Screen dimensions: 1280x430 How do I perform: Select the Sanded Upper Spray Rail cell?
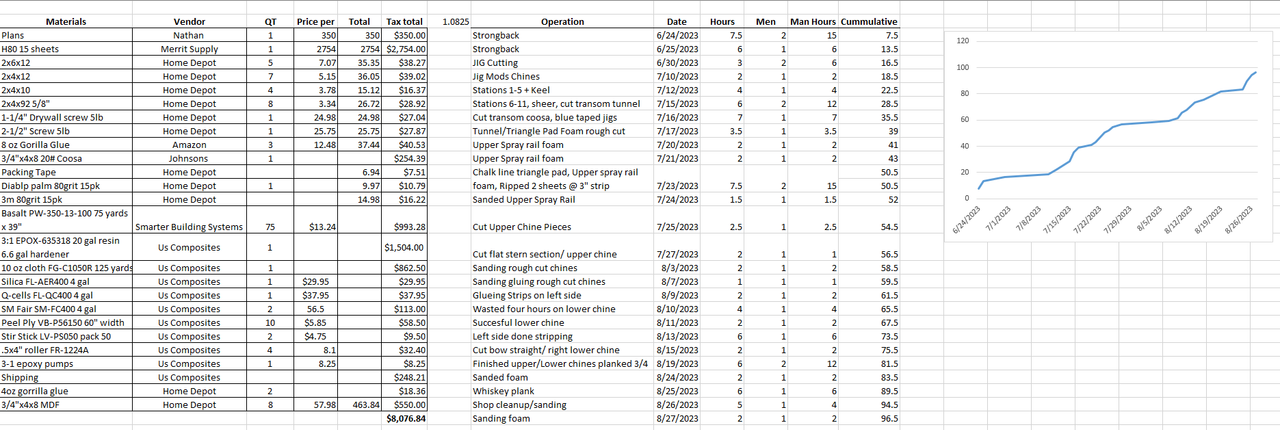563,200
